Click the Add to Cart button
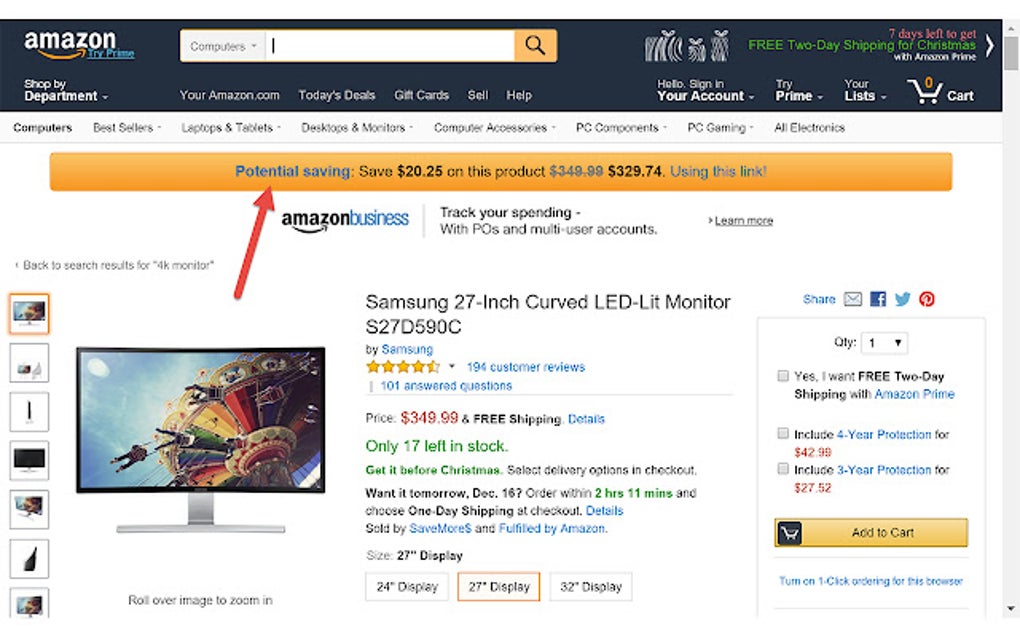This screenshot has height=638, width=1020. tap(869, 532)
